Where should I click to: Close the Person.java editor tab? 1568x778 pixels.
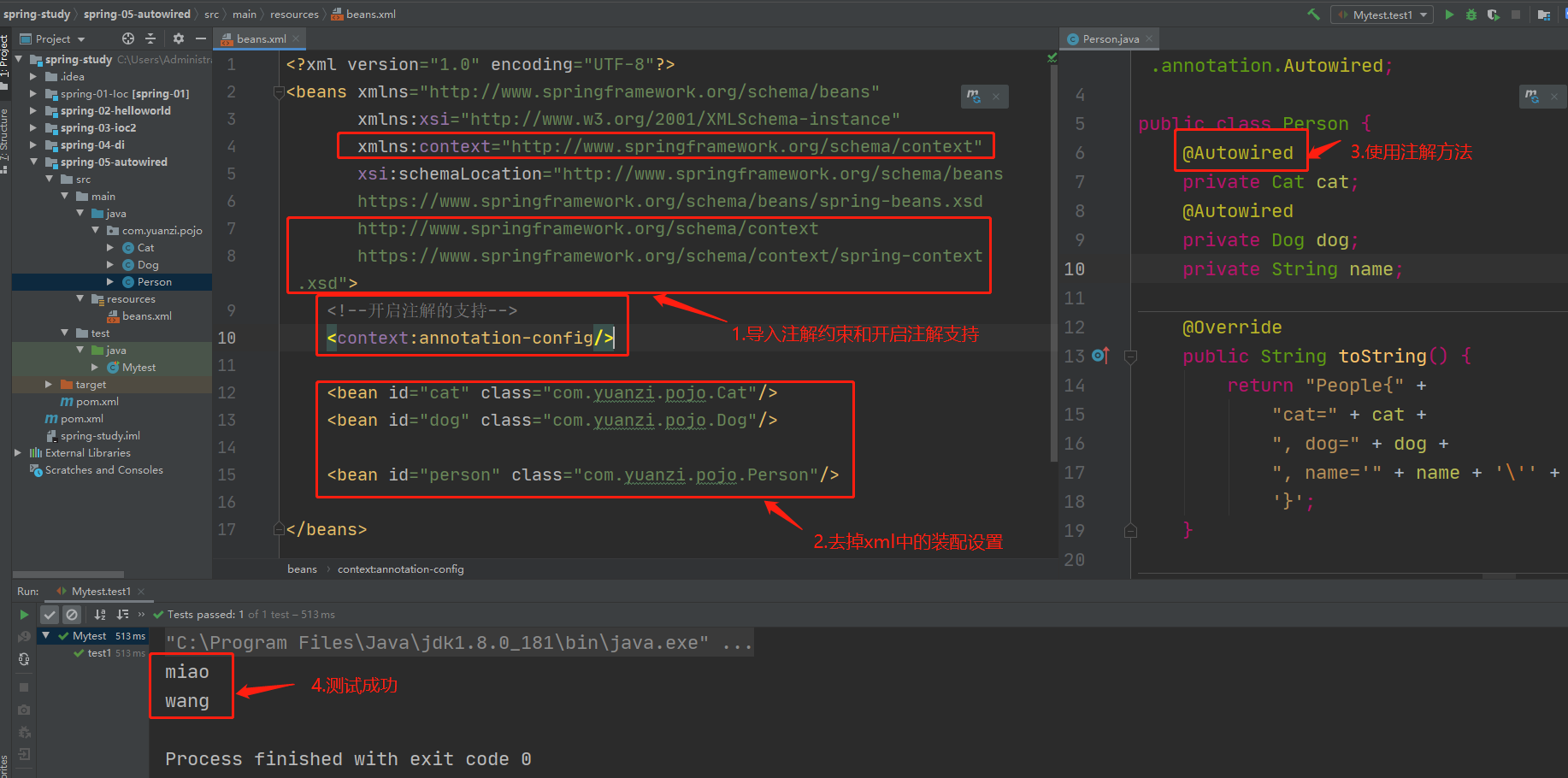tap(1149, 38)
